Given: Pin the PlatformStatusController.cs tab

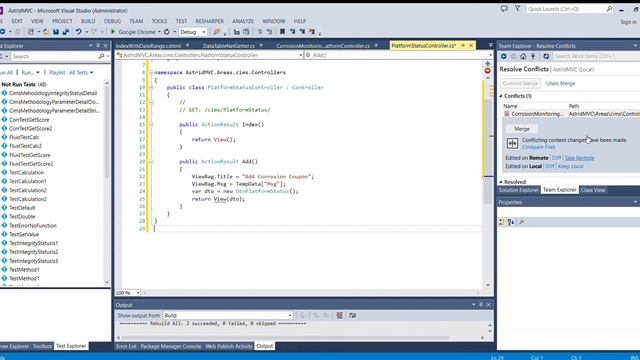Looking at the screenshot, I should pyautogui.click(x=463, y=46).
